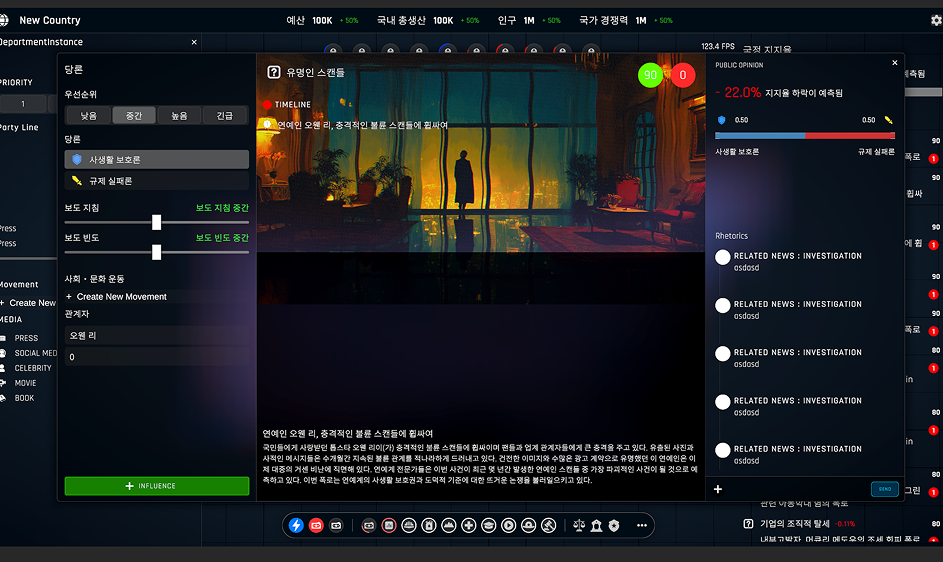The width and height of the screenshot is (943, 562).
Task: Toggle the first Related News rhetoric circle
Action: 723,258
